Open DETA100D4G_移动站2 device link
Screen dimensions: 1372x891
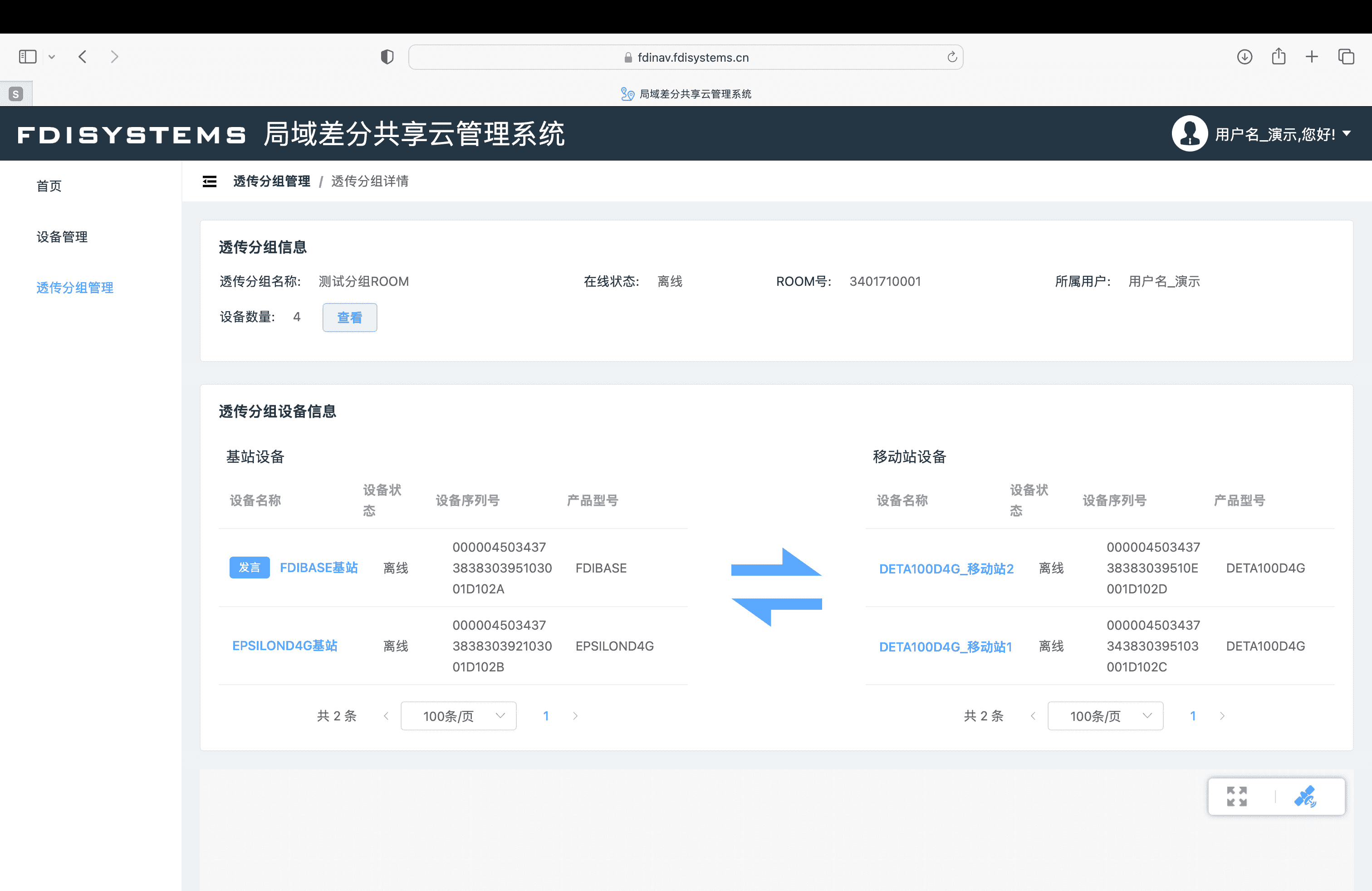[946, 569]
